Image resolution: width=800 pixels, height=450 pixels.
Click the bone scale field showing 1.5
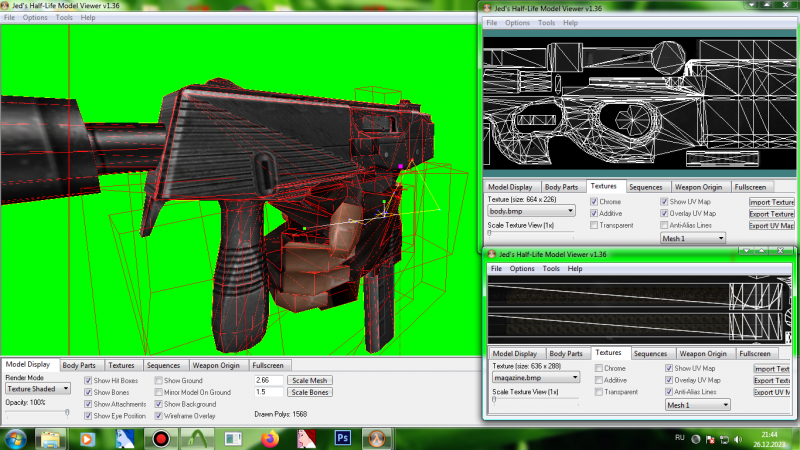point(268,392)
